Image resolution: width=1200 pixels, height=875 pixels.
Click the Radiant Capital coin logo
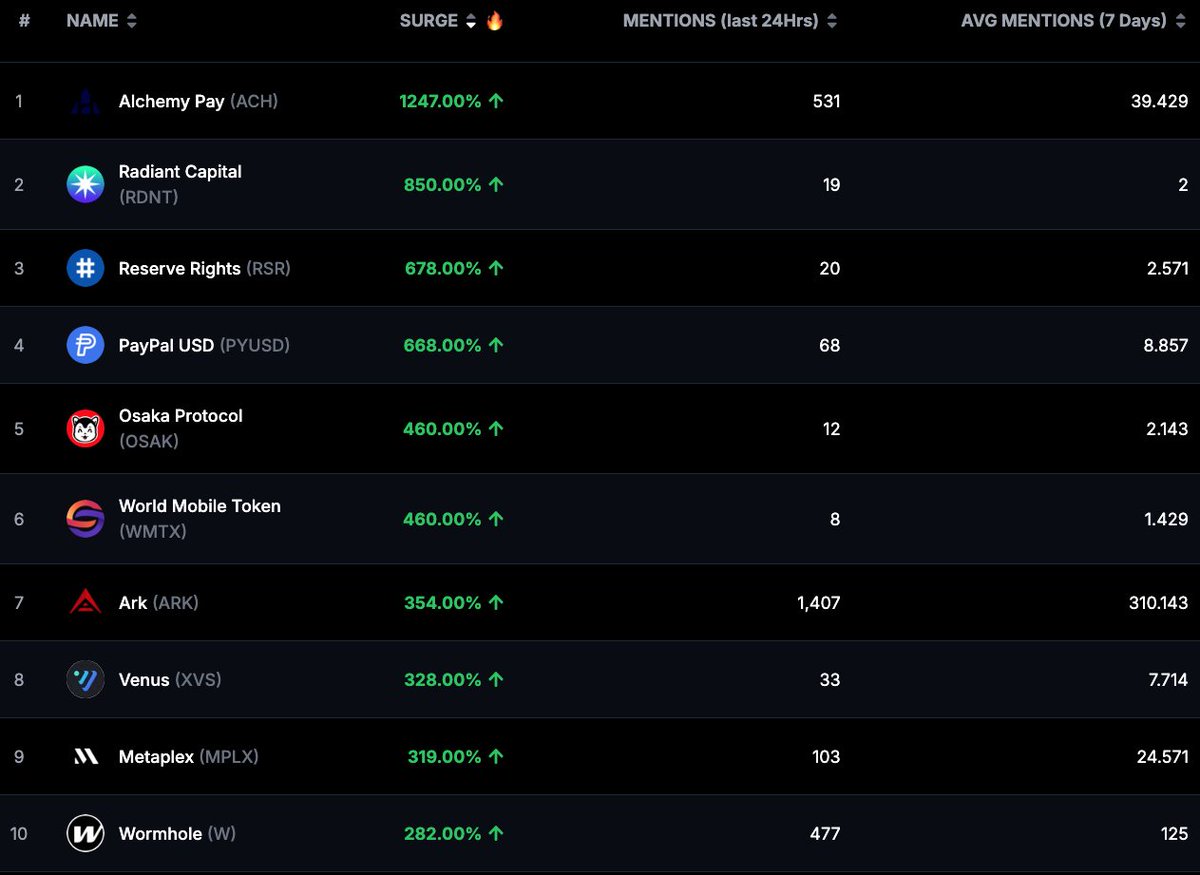(x=85, y=185)
